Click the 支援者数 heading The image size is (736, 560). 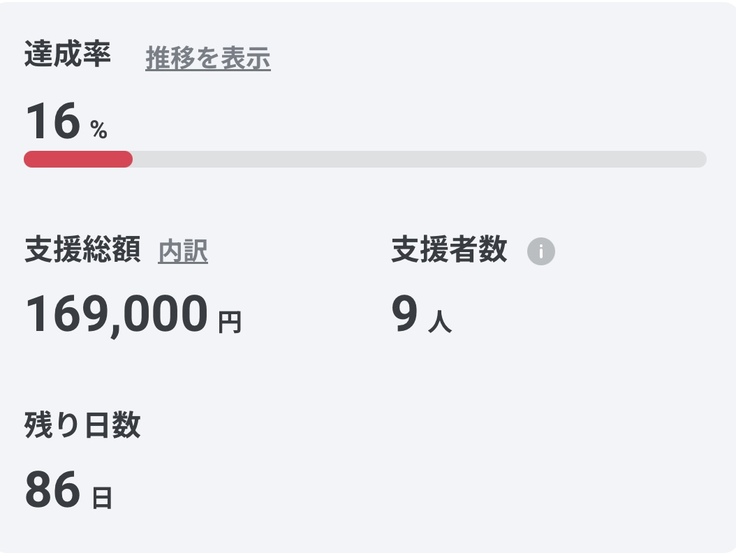click(x=449, y=250)
